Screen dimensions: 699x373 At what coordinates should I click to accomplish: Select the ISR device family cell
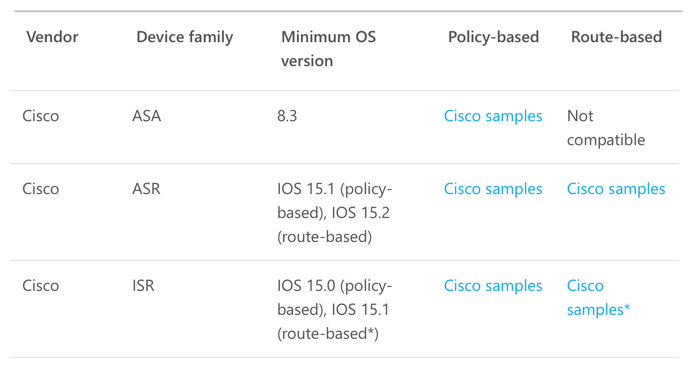coord(143,286)
